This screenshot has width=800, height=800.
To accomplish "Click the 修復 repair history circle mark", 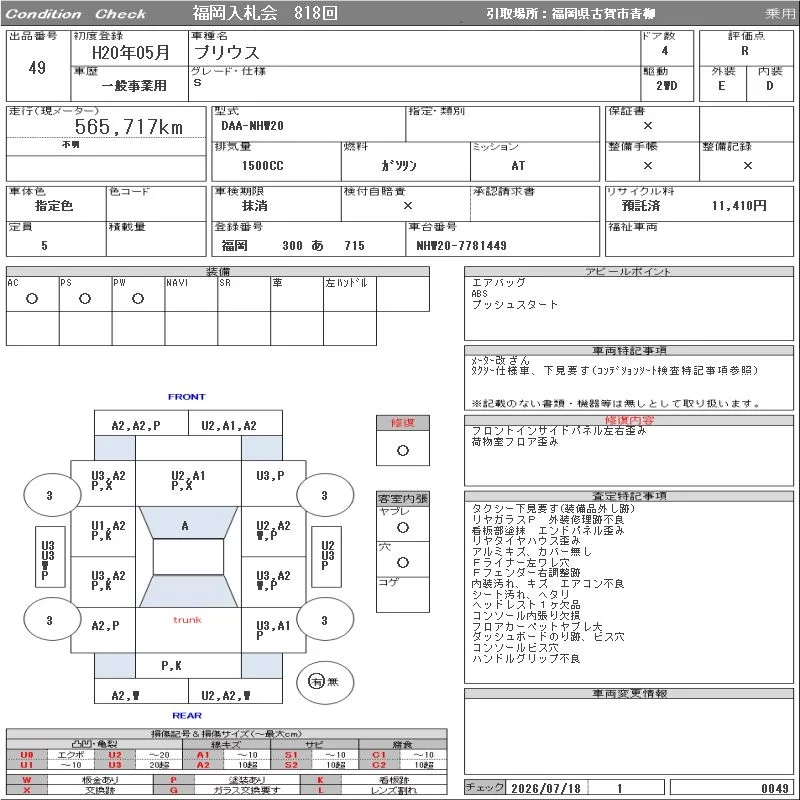I will pyautogui.click(x=403, y=451).
